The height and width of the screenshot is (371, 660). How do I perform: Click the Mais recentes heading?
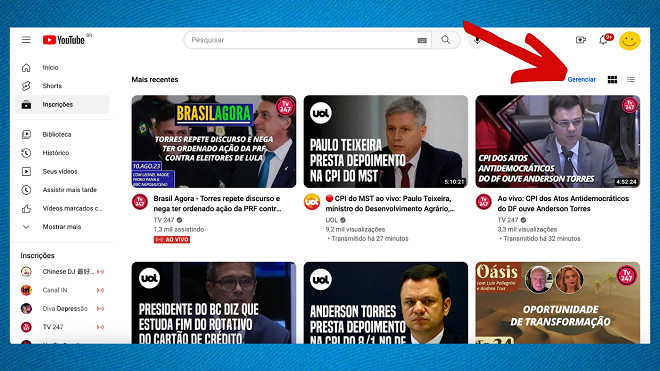point(155,80)
